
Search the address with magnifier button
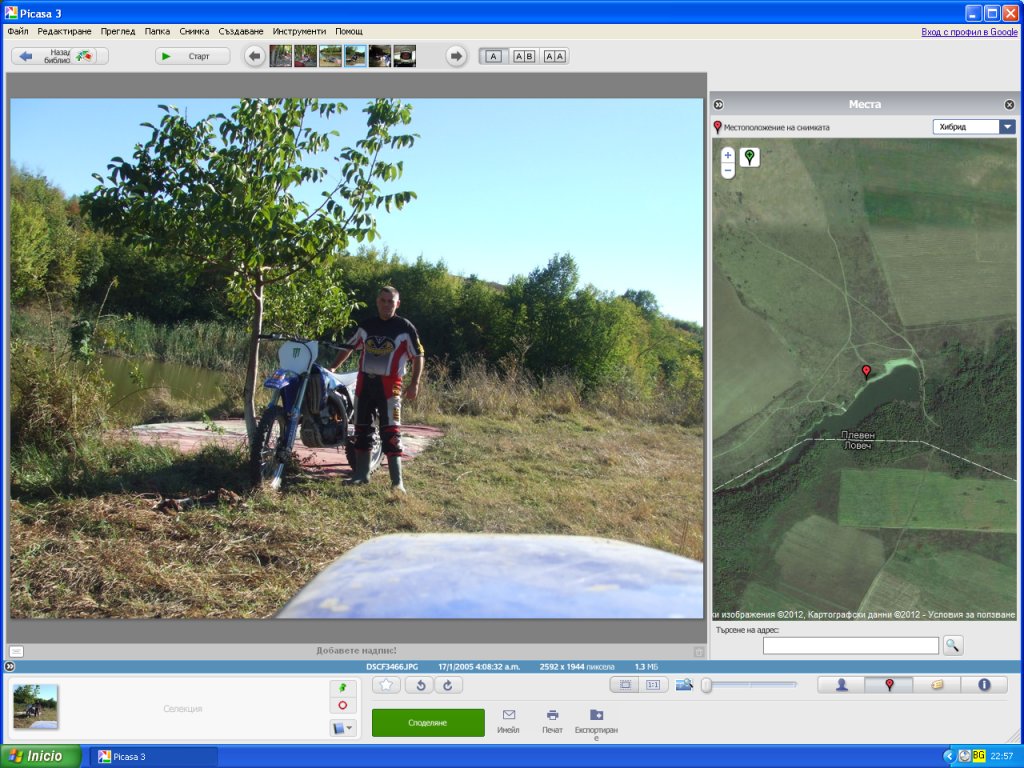953,645
